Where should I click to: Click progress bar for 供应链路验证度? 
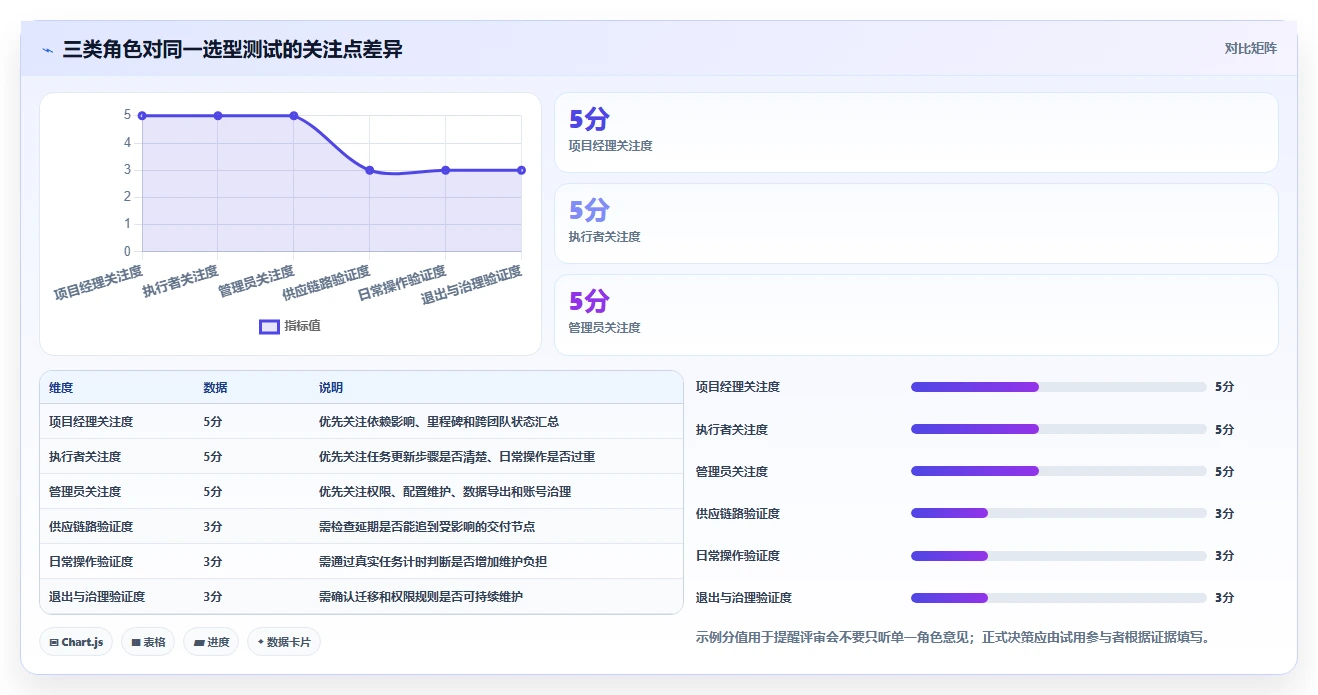pyautogui.click(x=1058, y=513)
